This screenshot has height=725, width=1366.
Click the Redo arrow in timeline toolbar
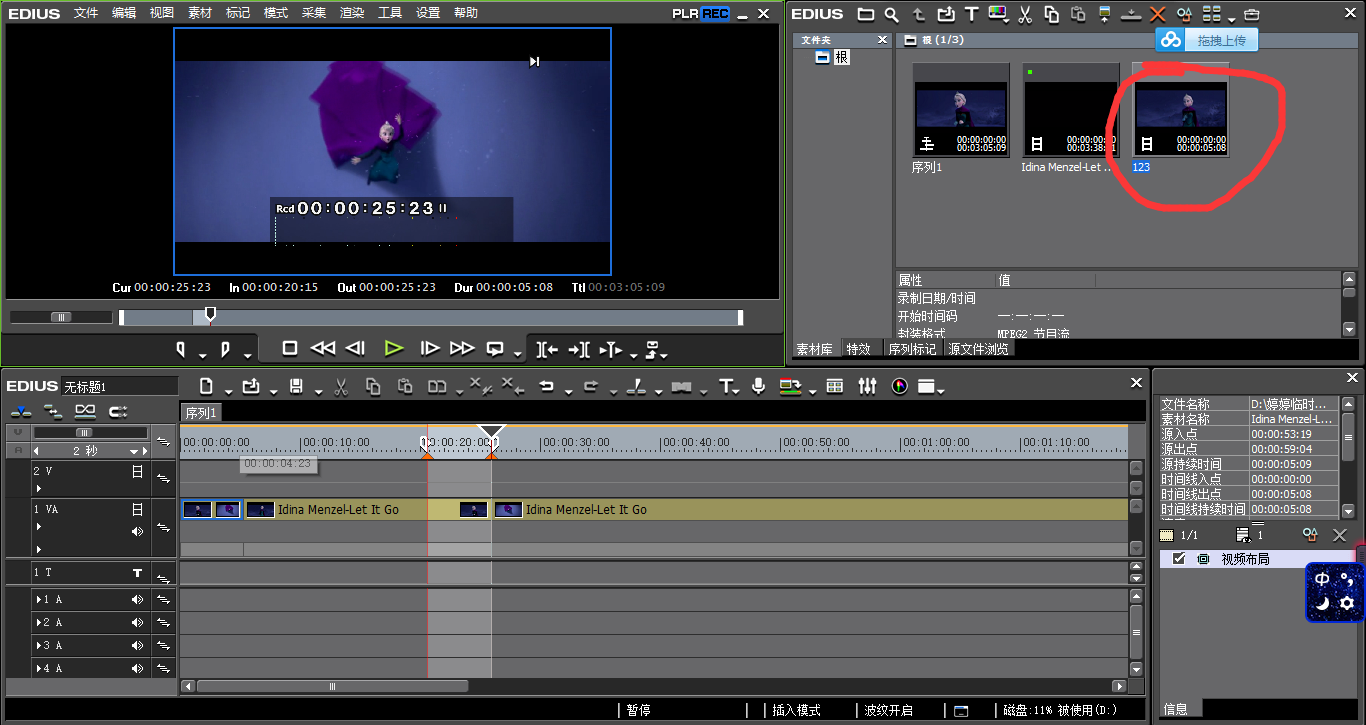590,386
